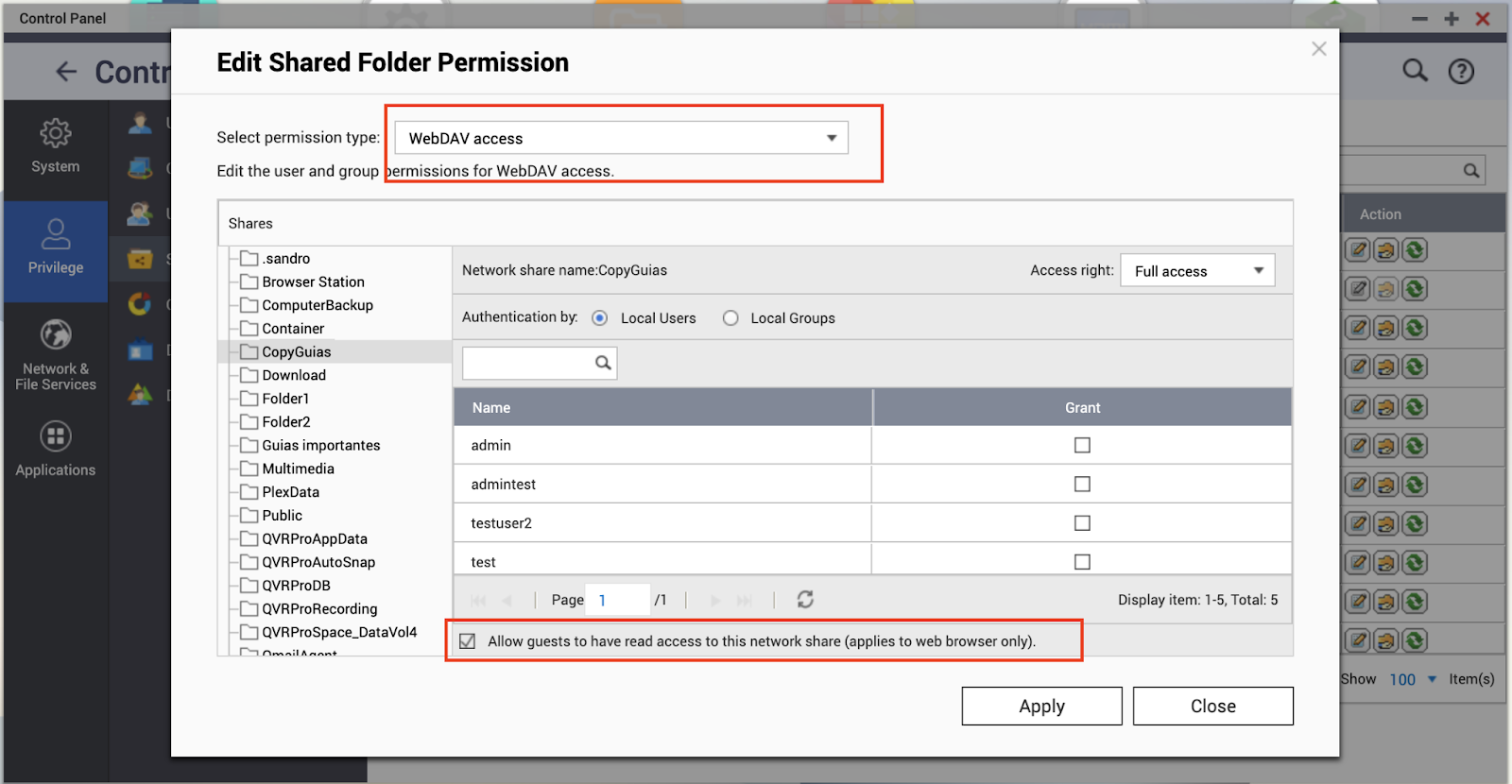Image resolution: width=1512 pixels, height=784 pixels.
Task: Select the Multimedia share folder
Action: coord(298,469)
